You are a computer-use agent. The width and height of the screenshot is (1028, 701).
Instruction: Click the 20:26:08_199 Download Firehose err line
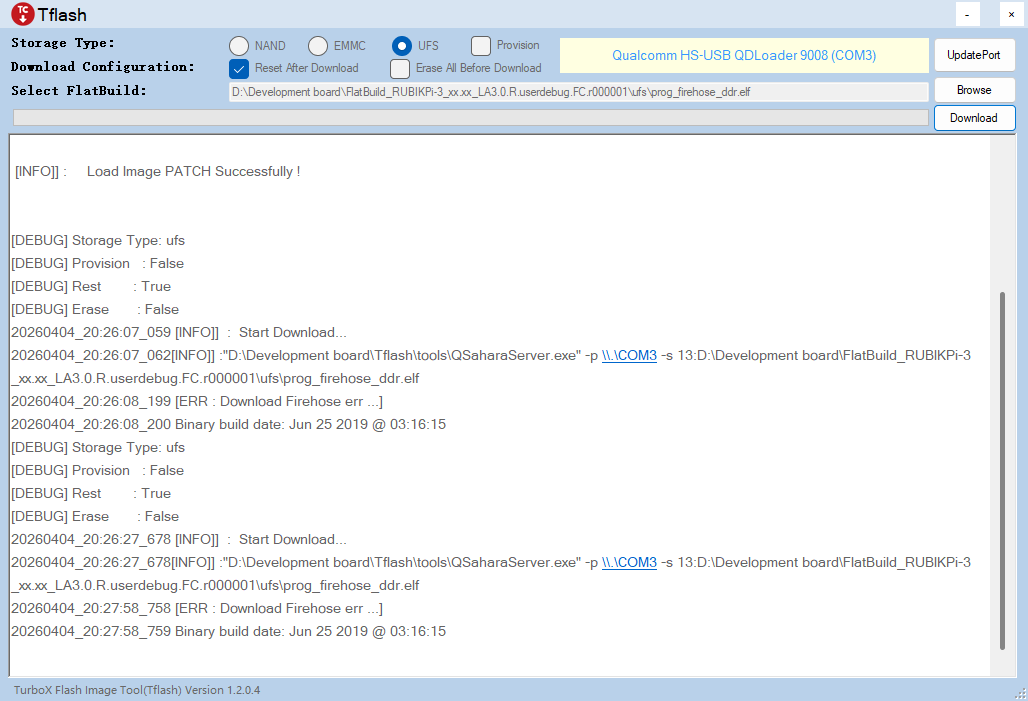pyautogui.click(x=197, y=401)
